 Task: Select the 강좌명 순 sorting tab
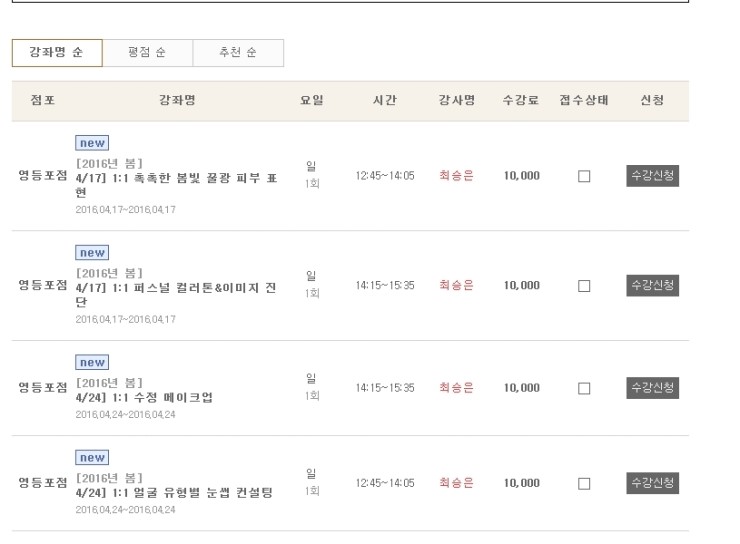[x=57, y=54]
